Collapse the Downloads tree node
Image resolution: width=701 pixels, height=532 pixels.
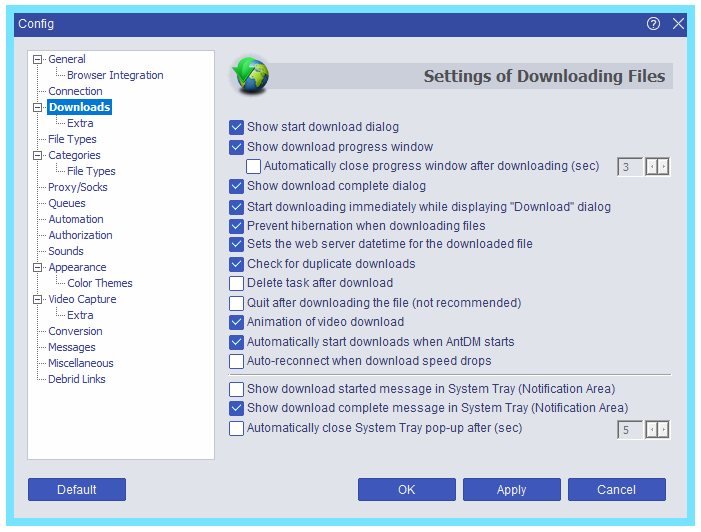pyautogui.click(x=38, y=107)
